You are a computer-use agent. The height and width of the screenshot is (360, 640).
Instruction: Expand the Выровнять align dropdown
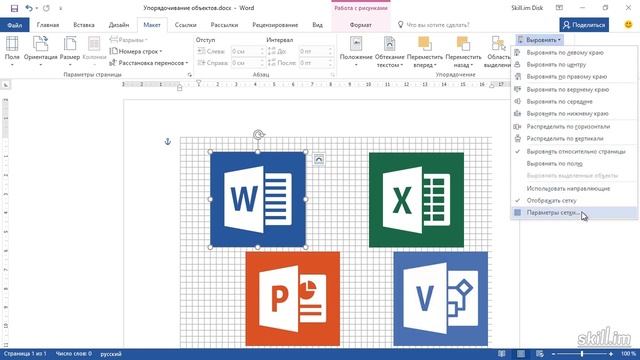click(x=540, y=40)
